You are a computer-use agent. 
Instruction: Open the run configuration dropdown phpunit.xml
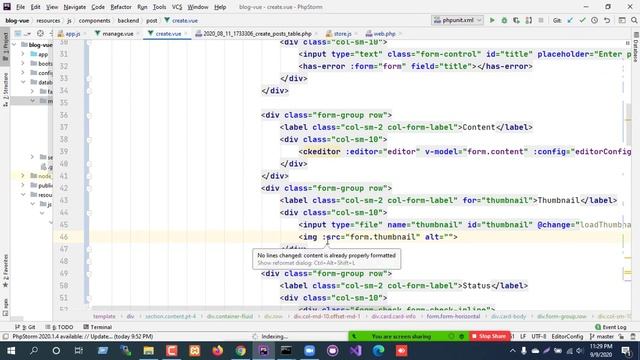(458, 20)
